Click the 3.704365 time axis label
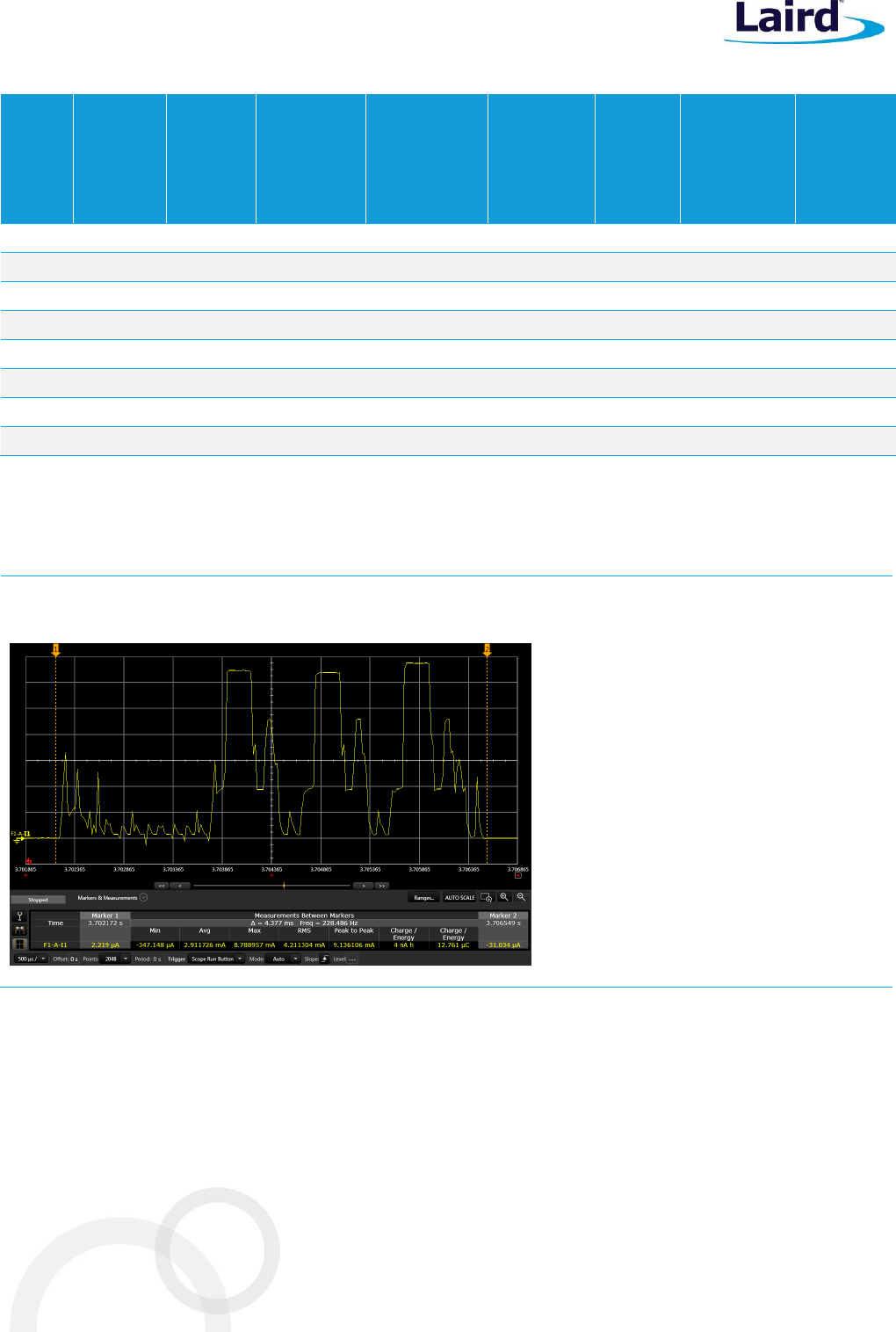 coord(271,869)
